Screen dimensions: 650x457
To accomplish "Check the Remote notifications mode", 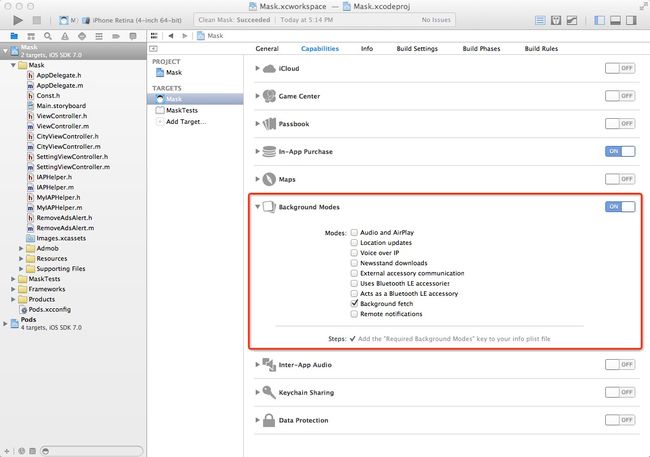I will pyautogui.click(x=354, y=314).
